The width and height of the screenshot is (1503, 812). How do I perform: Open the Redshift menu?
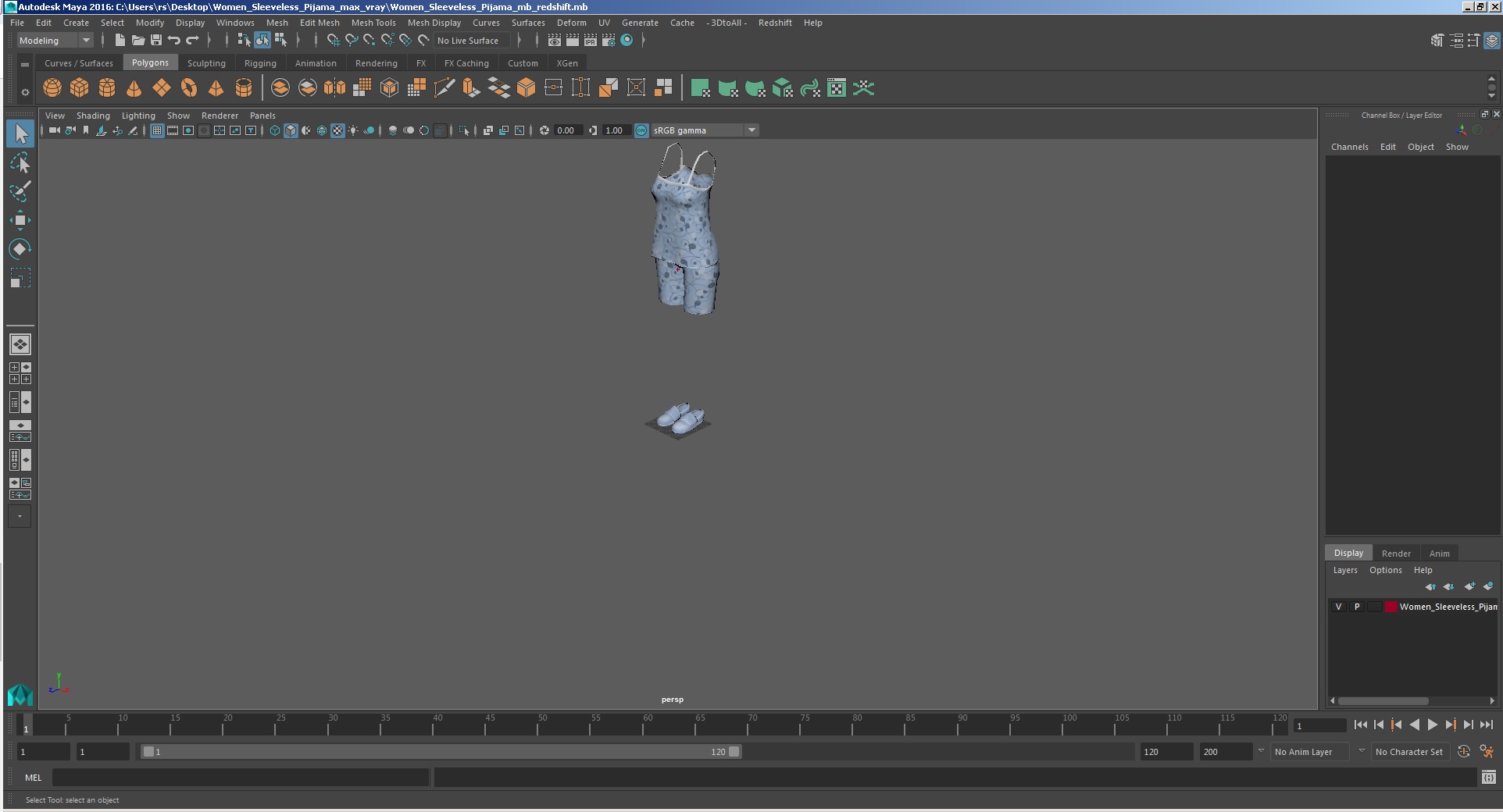(x=775, y=23)
